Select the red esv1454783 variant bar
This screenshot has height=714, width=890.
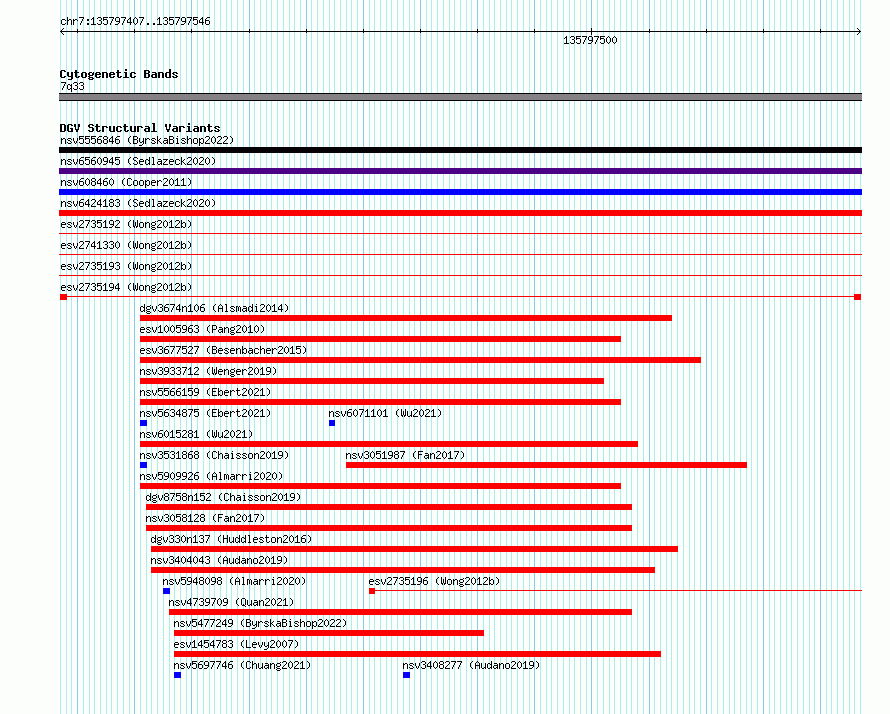pos(417,654)
